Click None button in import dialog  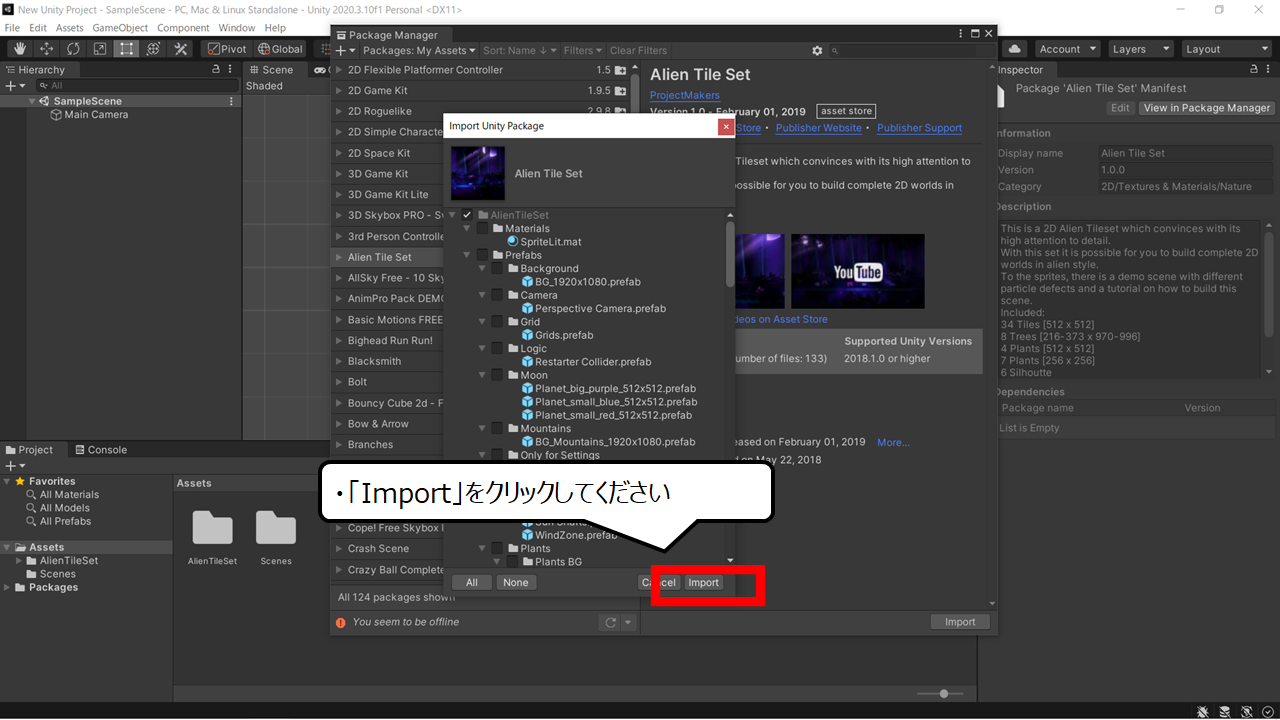tap(516, 582)
